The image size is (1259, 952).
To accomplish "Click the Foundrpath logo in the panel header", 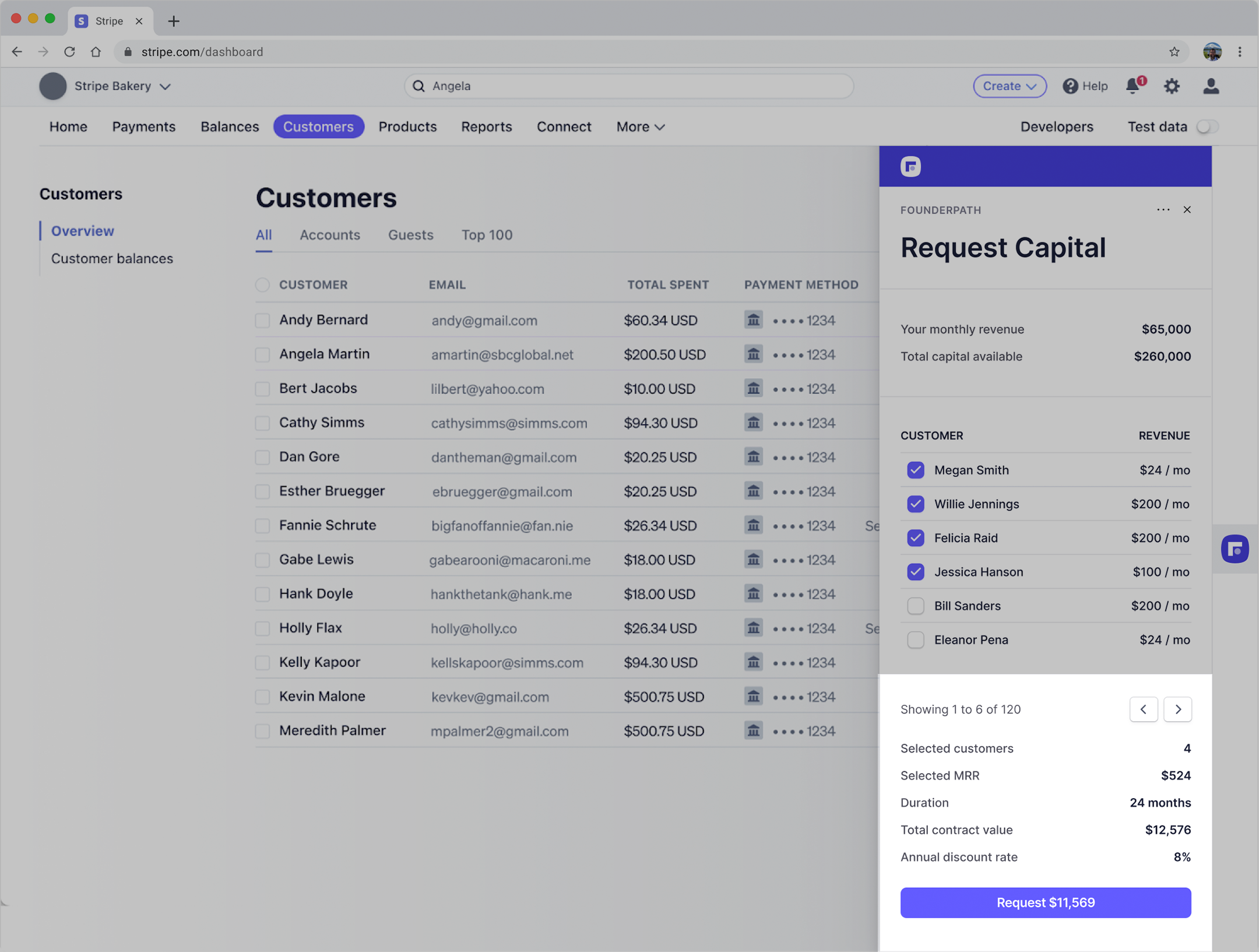I will [x=910, y=166].
